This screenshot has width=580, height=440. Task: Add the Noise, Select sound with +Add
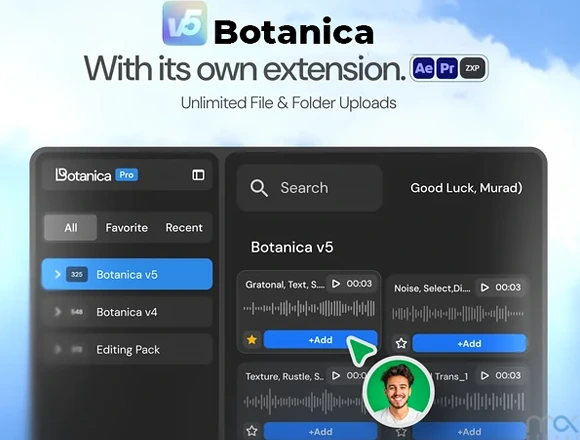click(469, 343)
